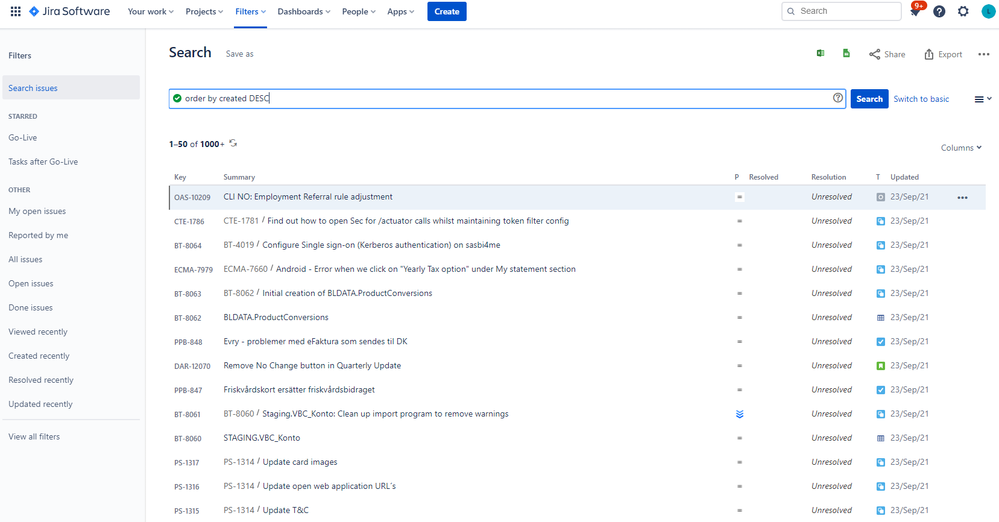Open the Go-Live starred filter
The height and width of the screenshot is (522, 999).
tap(22, 138)
